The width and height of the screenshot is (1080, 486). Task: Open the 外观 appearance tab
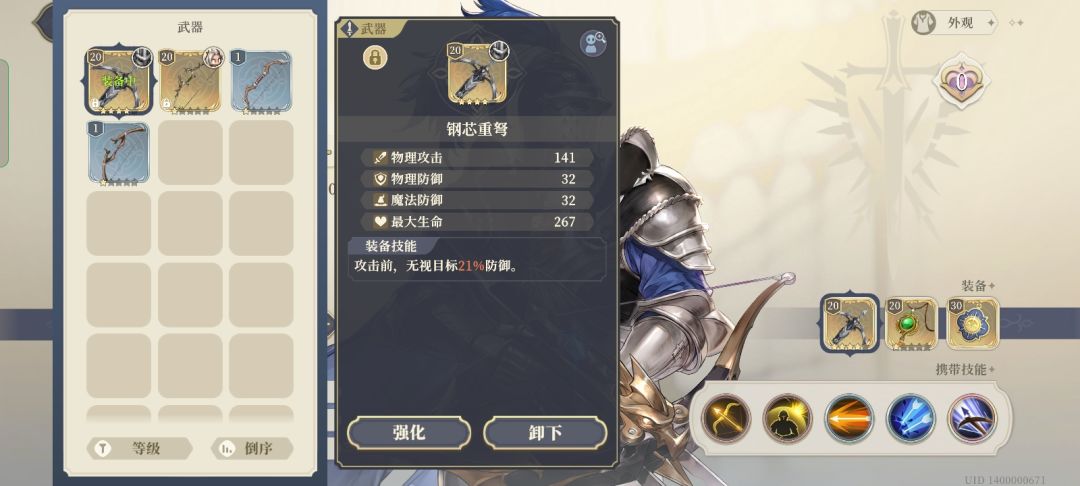click(954, 23)
